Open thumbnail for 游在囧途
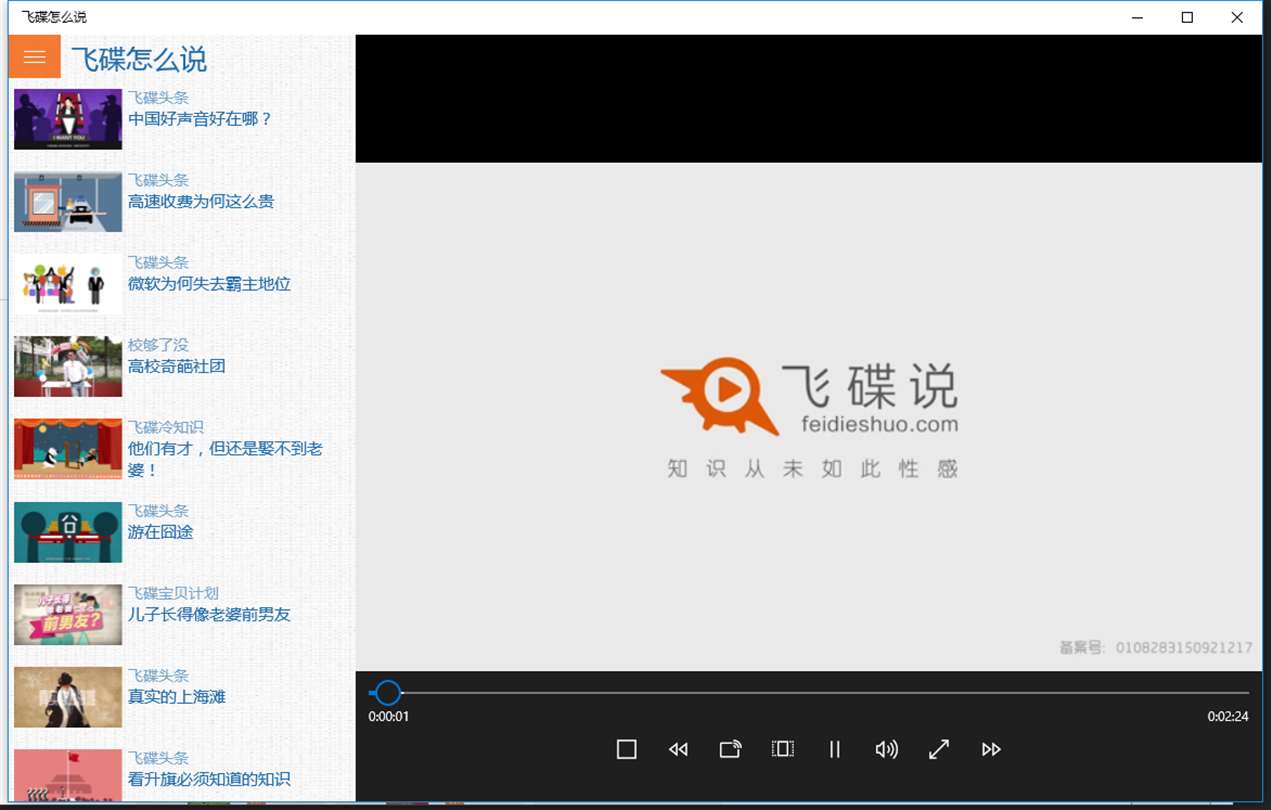Screen dimensions: 1271x810 (68, 532)
